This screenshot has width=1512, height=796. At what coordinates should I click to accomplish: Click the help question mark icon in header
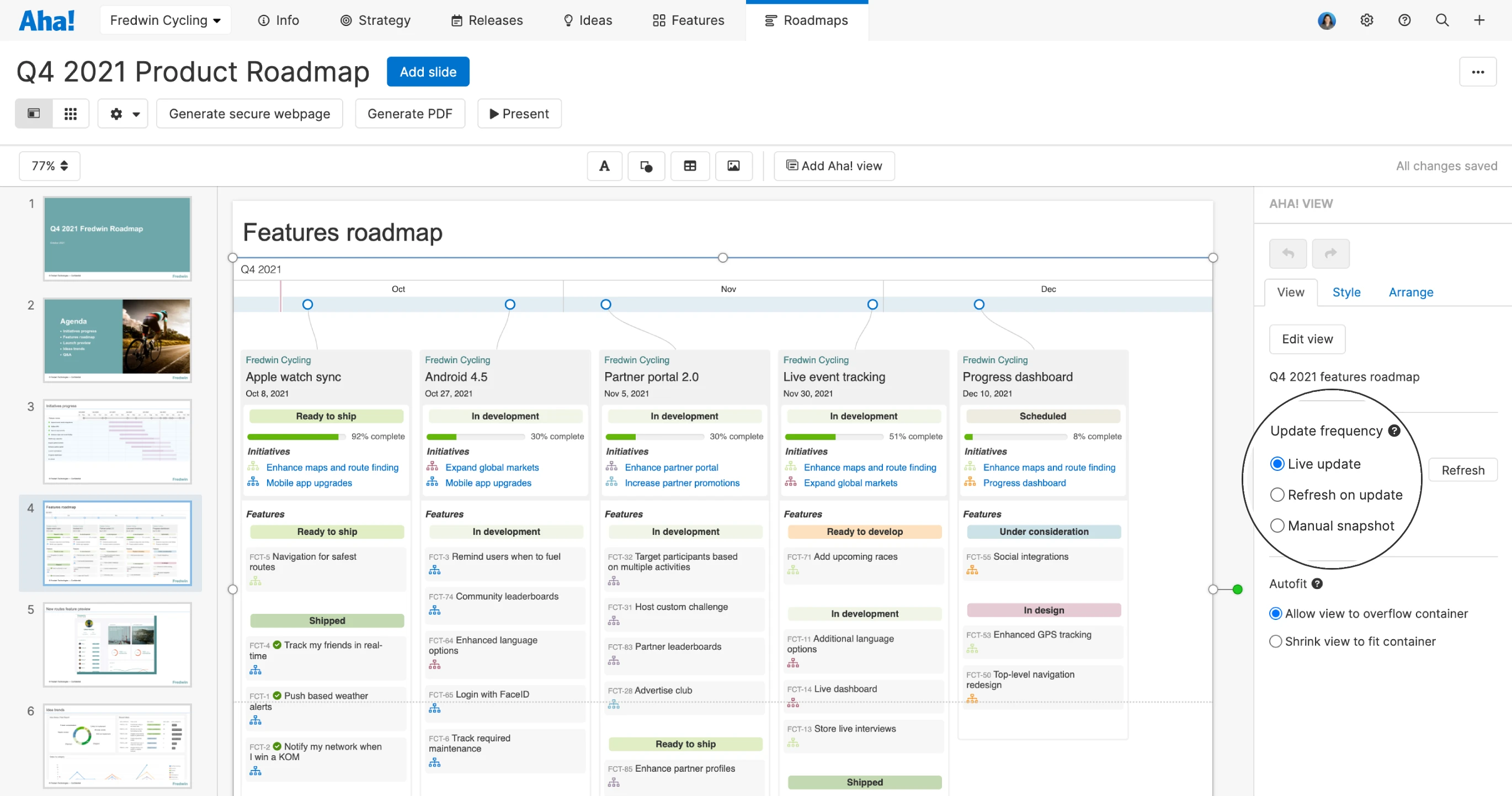click(x=1404, y=20)
